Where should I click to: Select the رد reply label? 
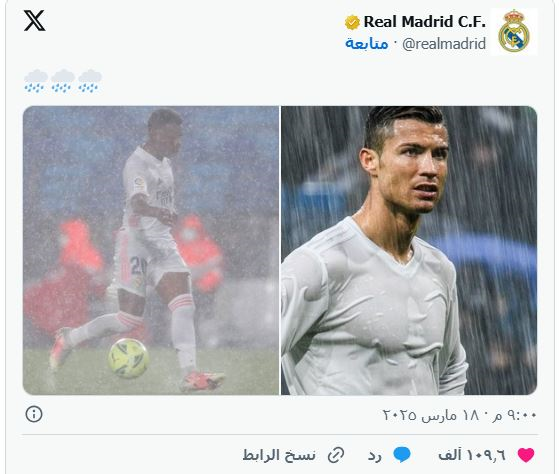tap(374, 455)
